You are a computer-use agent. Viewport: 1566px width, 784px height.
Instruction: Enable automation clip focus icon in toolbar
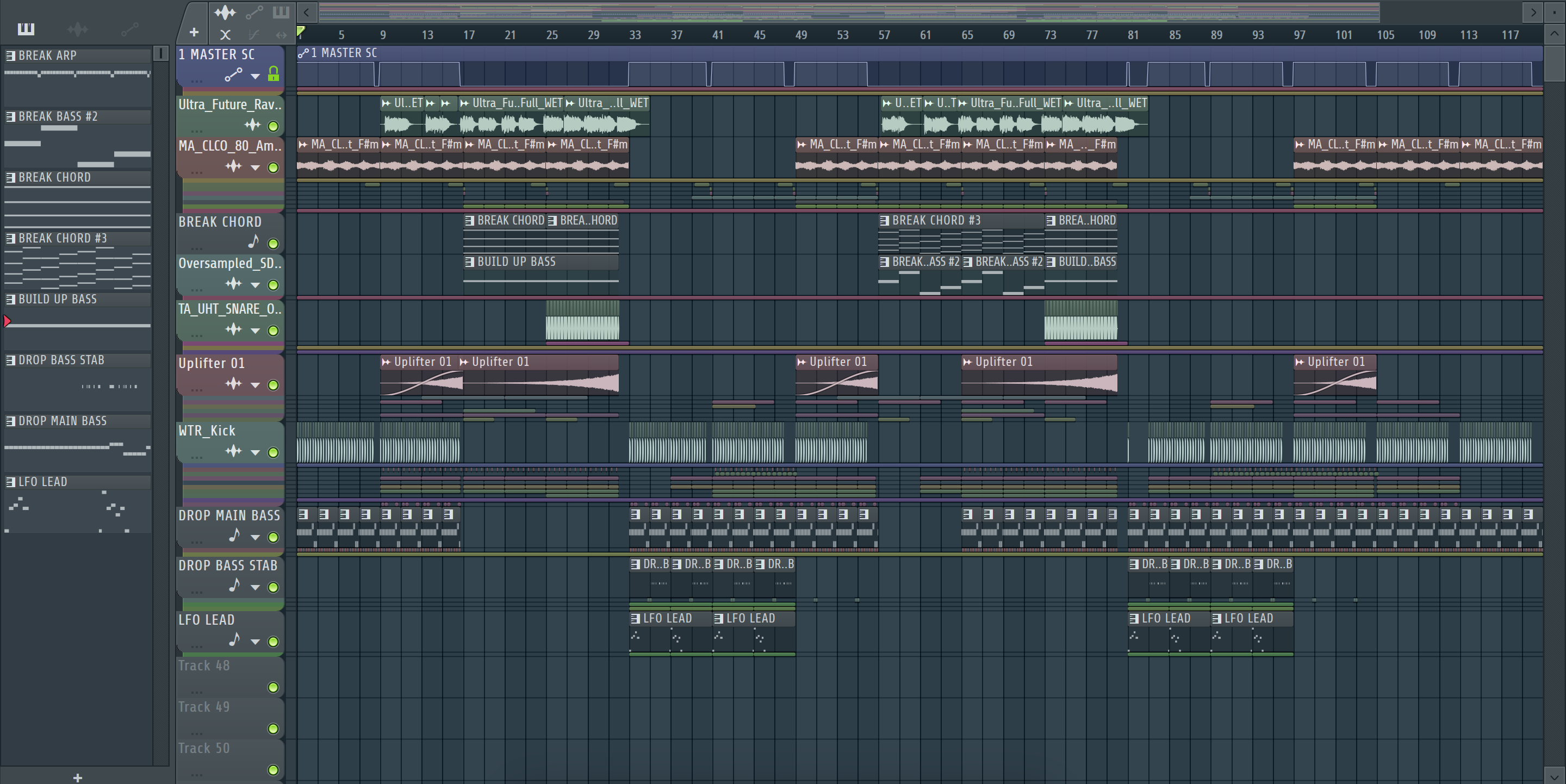pyautogui.click(x=254, y=12)
